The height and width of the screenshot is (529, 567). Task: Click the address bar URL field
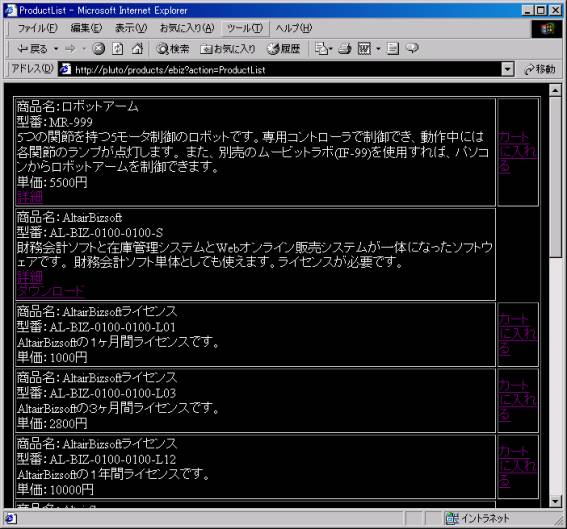(279, 69)
